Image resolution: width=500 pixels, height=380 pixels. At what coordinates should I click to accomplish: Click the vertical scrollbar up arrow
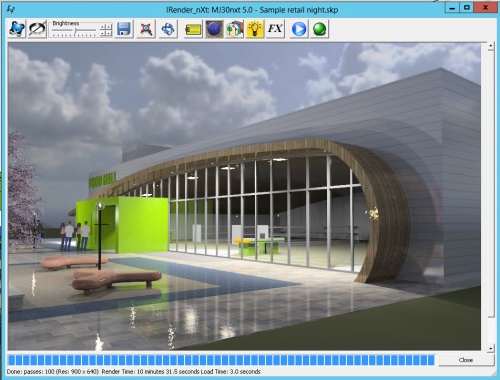pyautogui.click(x=490, y=46)
